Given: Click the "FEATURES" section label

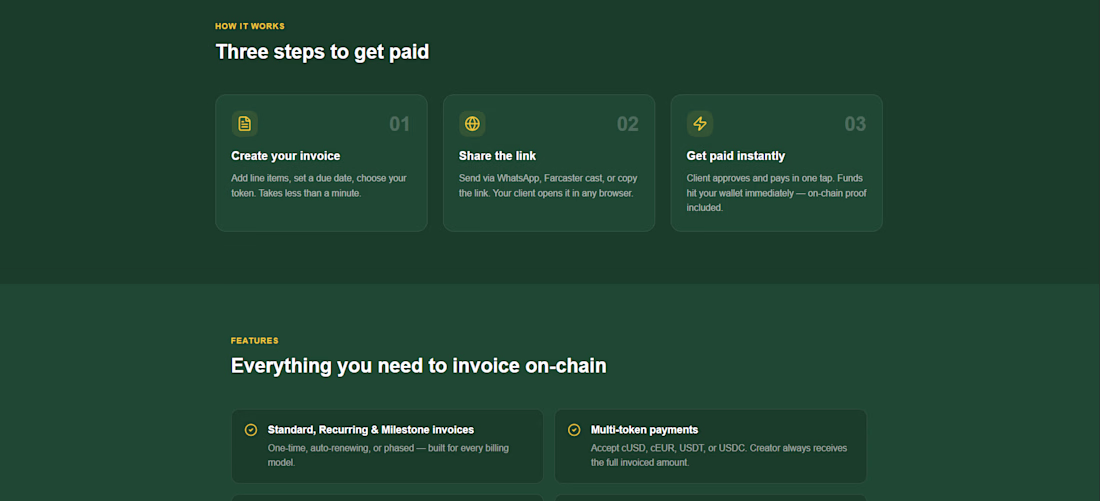Looking at the screenshot, I should pos(255,340).
